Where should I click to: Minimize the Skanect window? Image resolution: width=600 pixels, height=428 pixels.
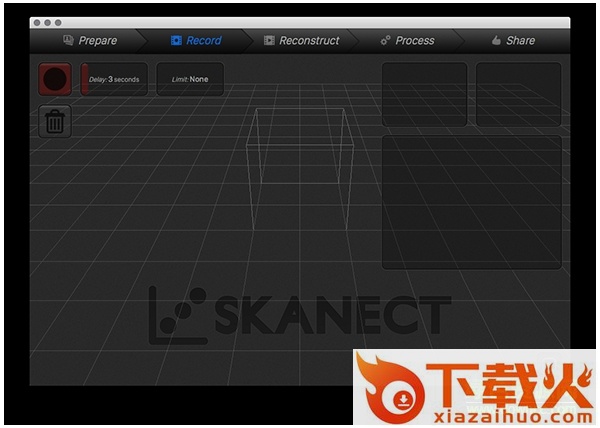(x=47, y=23)
